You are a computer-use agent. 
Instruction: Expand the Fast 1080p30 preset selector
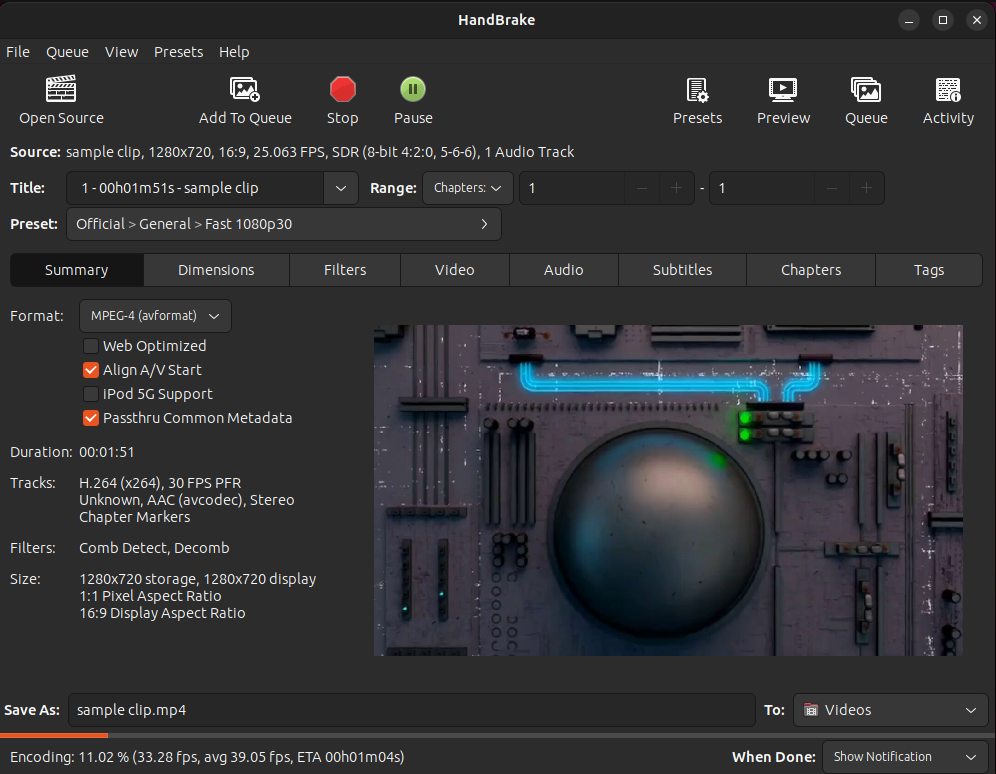(x=284, y=224)
